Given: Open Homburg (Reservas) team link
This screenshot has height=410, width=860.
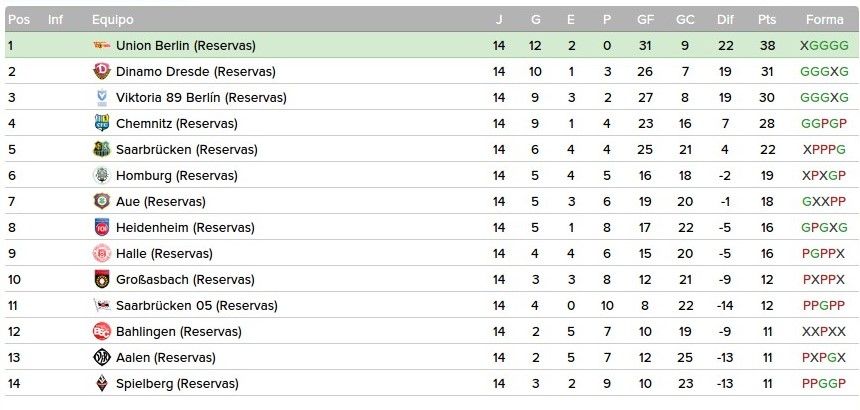Looking at the screenshot, I should (x=177, y=175).
